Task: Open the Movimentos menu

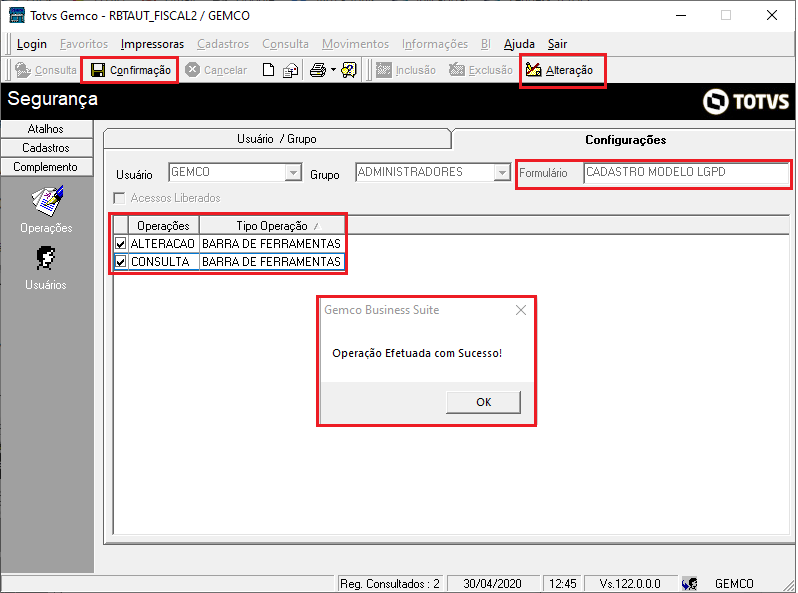Action: coord(355,44)
